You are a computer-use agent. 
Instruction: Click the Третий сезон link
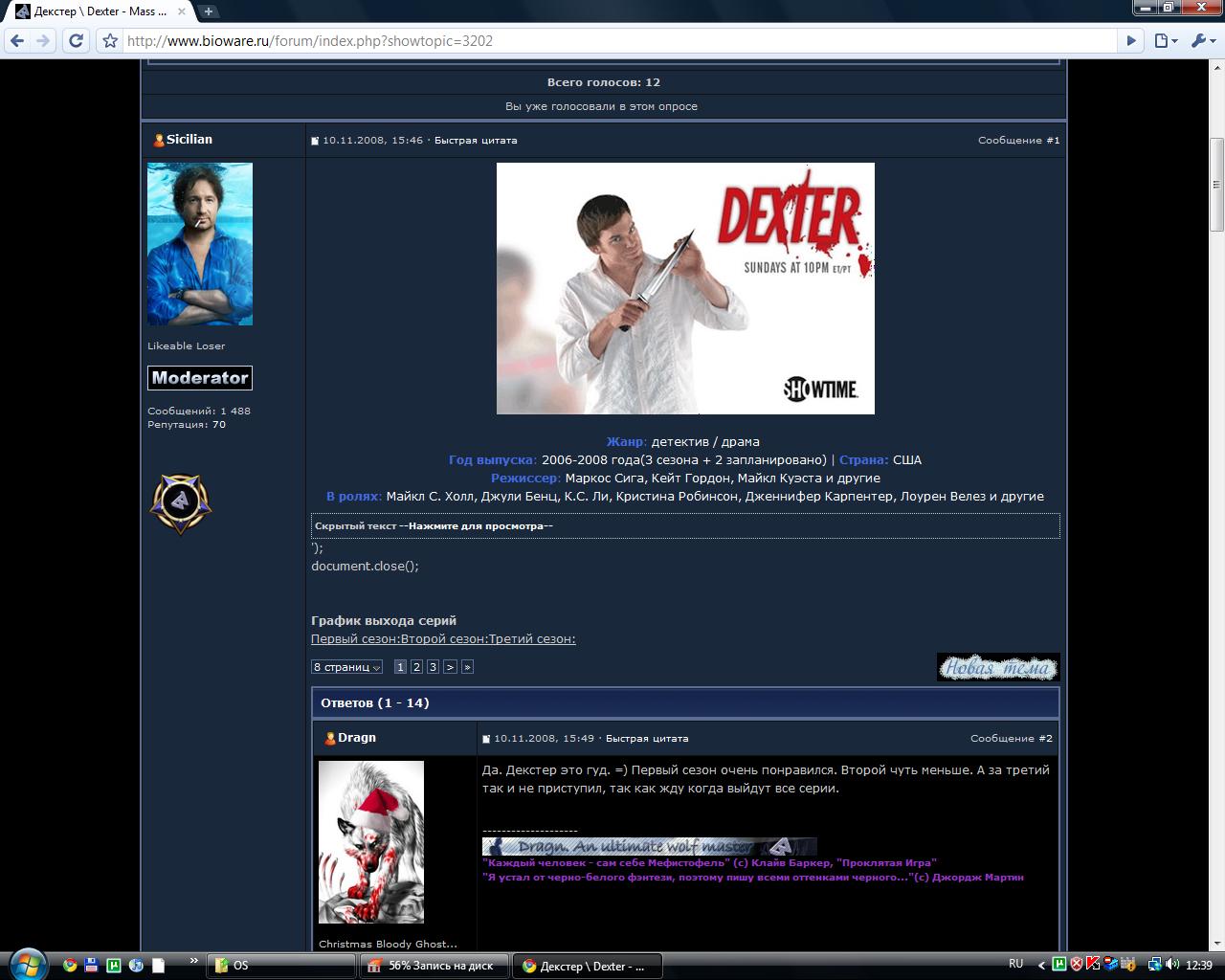coord(532,639)
